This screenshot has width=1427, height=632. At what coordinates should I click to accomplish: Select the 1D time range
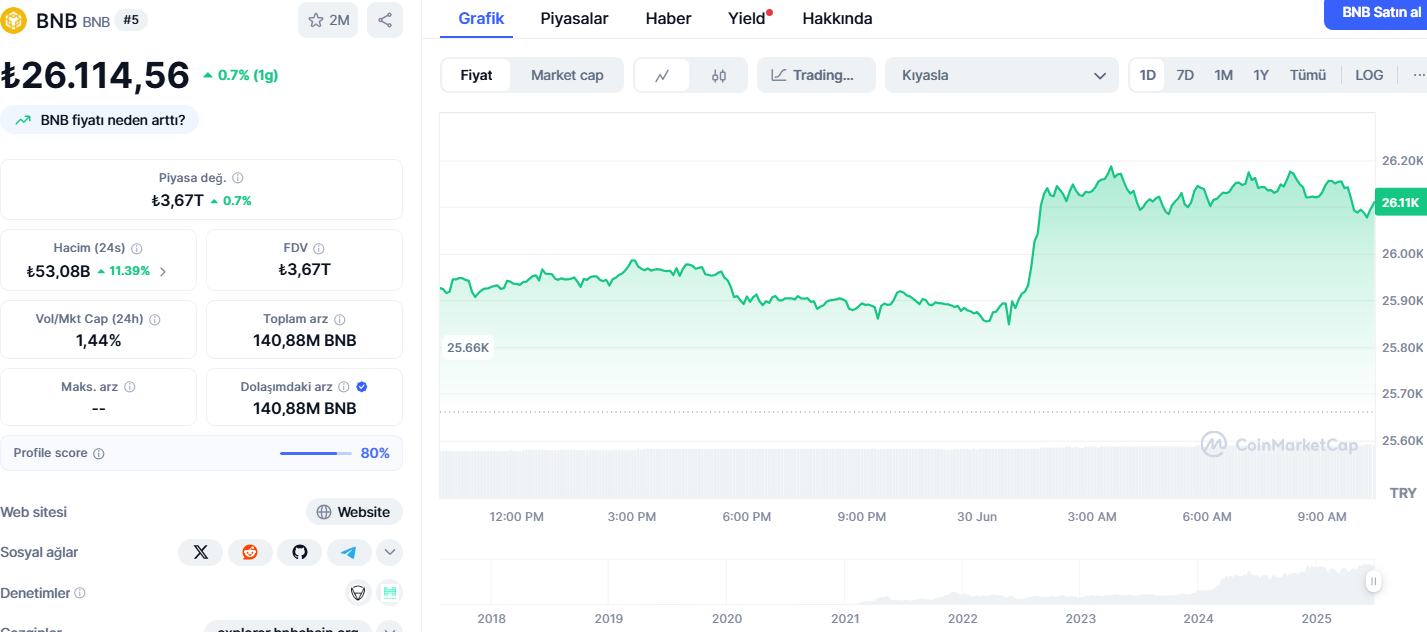click(x=1147, y=75)
